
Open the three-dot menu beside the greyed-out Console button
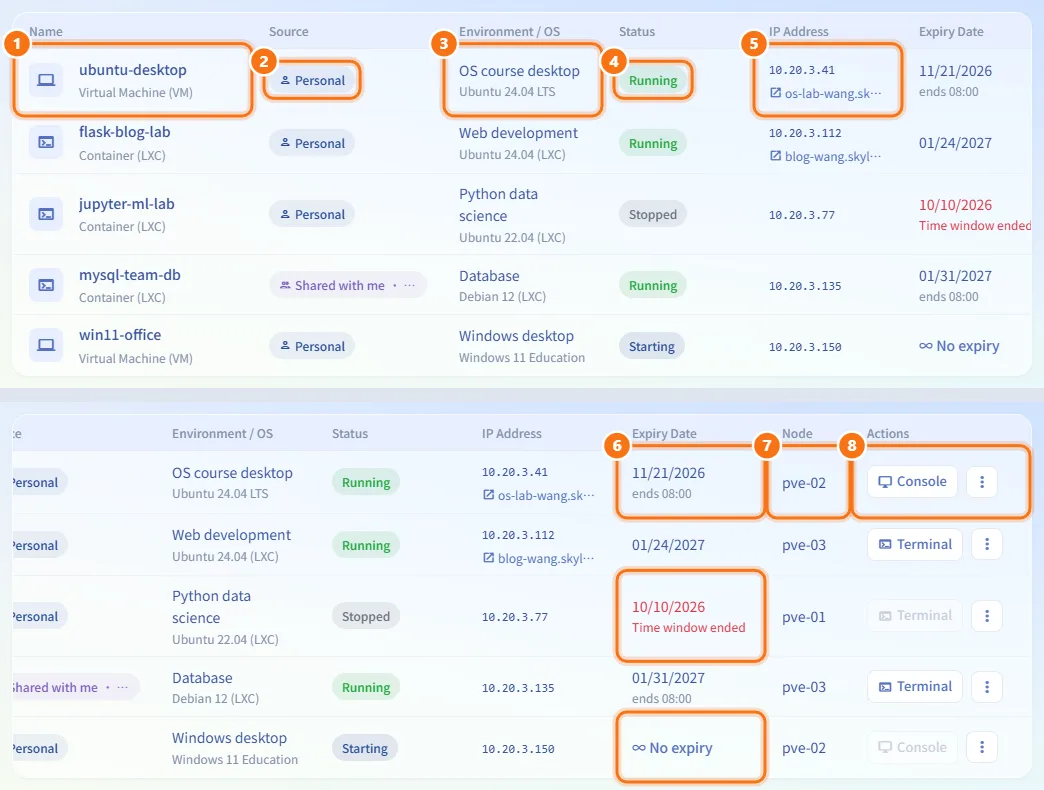tap(981, 747)
